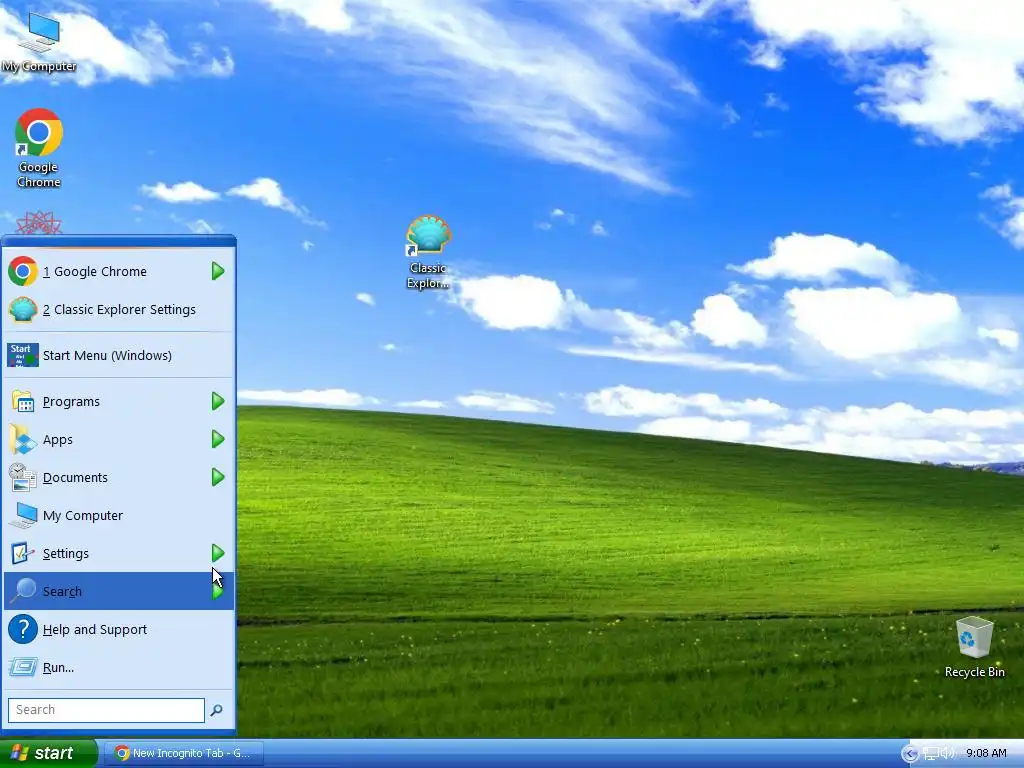Click the Help and Support question icon

pyautogui.click(x=23, y=630)
